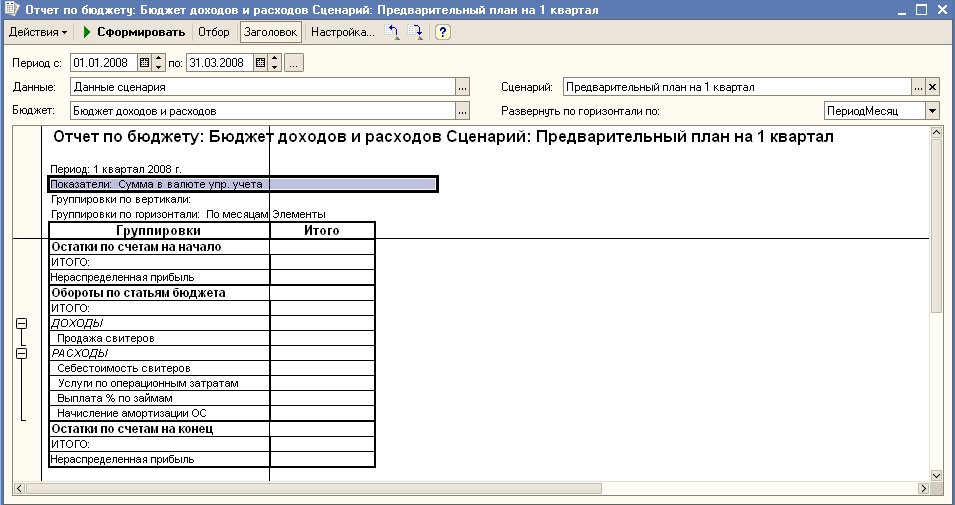Image resolution: width=955 pixels, height=505 pixels.
Task: Click the start date field 01.01.2008
Action: [103, 63]
